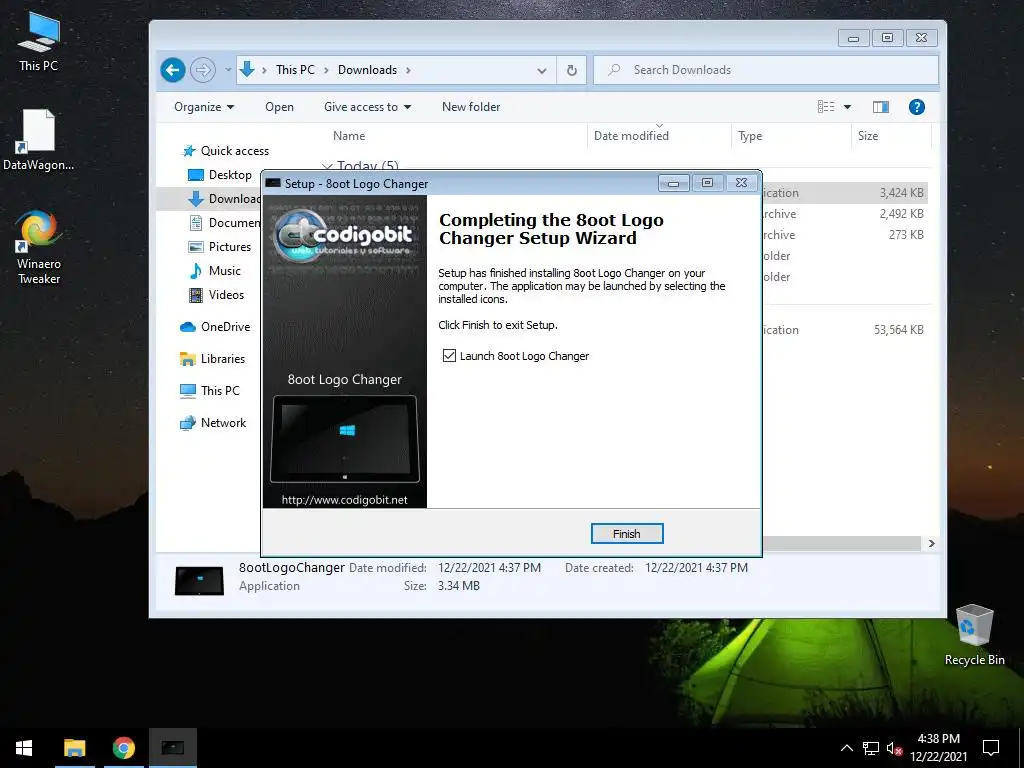The height and width of the screenshot is (768, 1024).
Task: Select the file row sized 2,492 KB
Action: coord(844,214)
